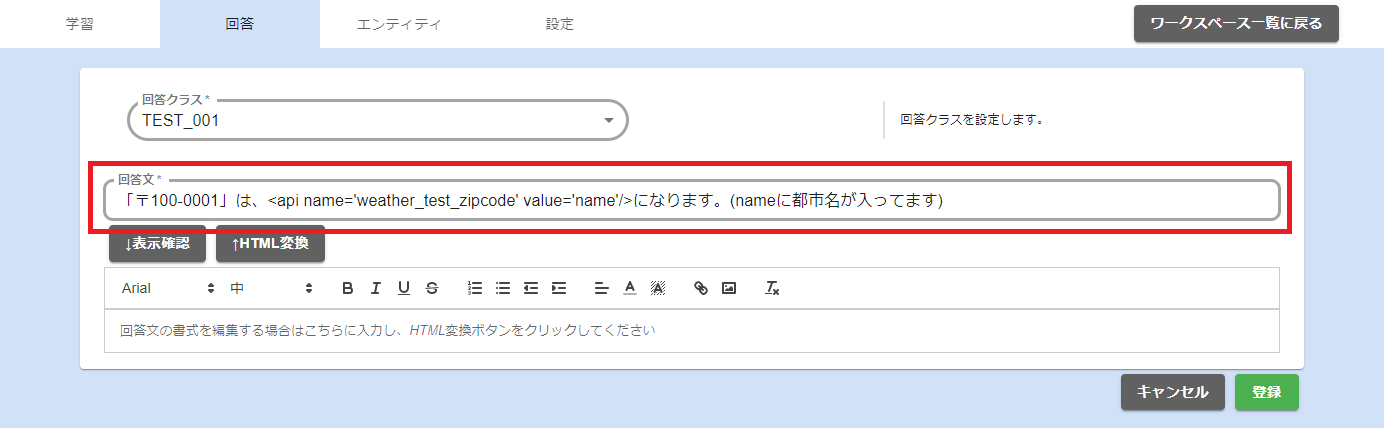The image size is (1384, 428).
Task: Toggle strikethrough formatting
Action: point(432,288)
